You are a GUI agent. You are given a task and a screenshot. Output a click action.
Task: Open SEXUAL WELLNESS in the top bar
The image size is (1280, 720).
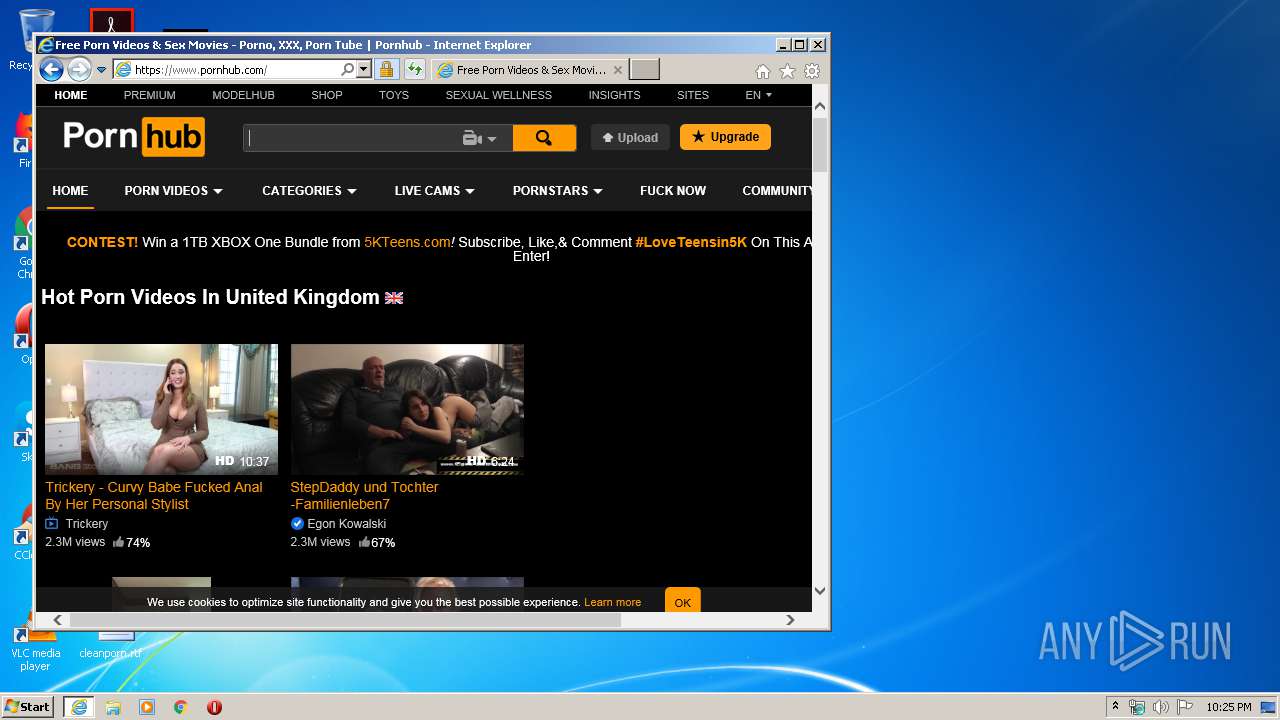498,95
